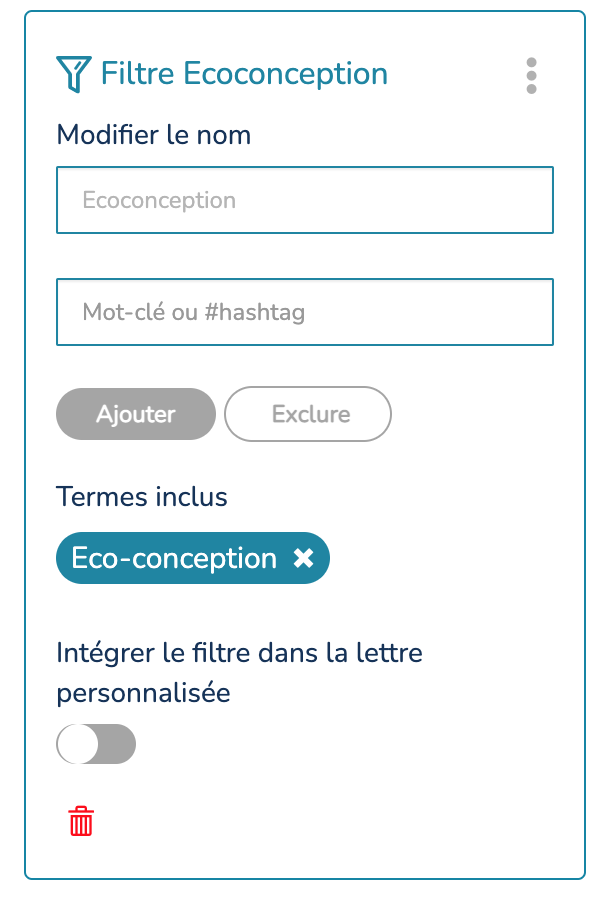Click the Exclure button
The height and width of the screenshot is (898, 604).
click(308, 414)
